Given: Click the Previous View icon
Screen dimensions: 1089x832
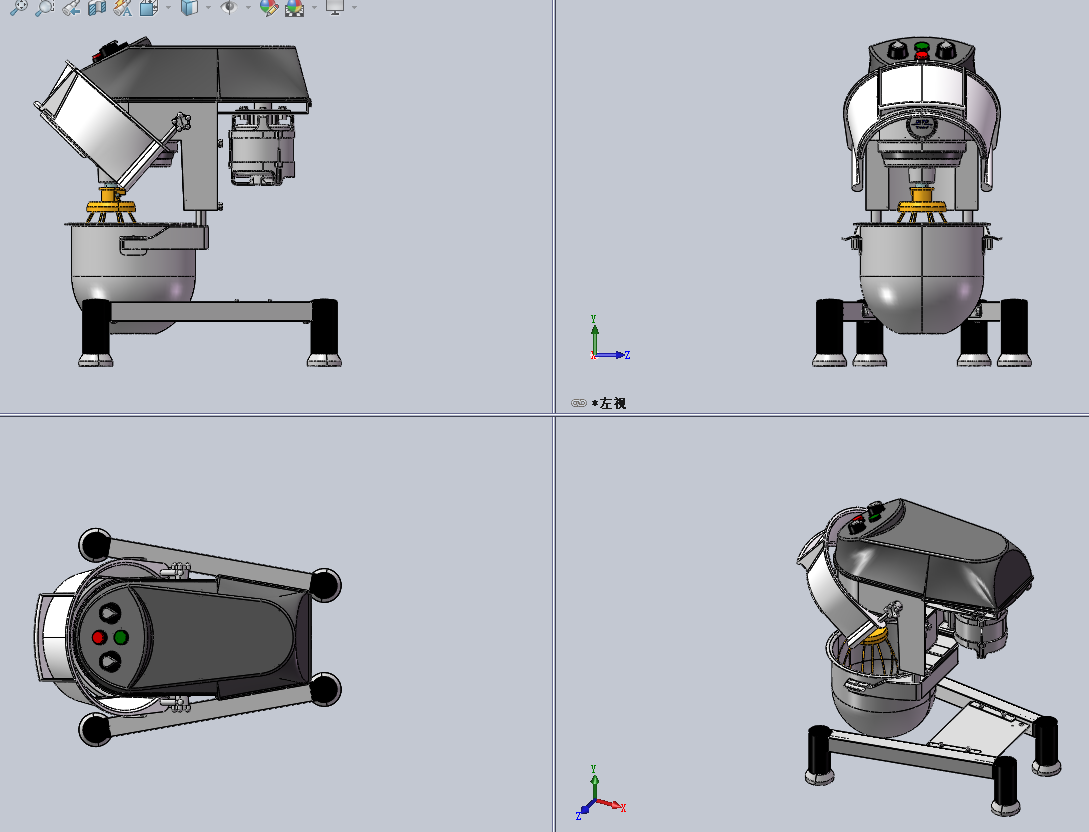Looking at the screenshot, I should tap(71, 10).
